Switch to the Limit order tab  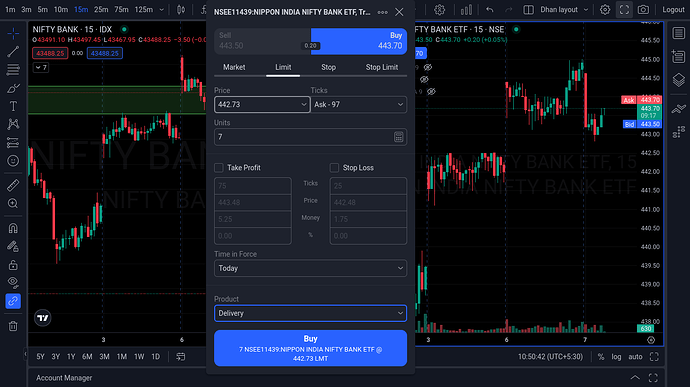point(283,67)
